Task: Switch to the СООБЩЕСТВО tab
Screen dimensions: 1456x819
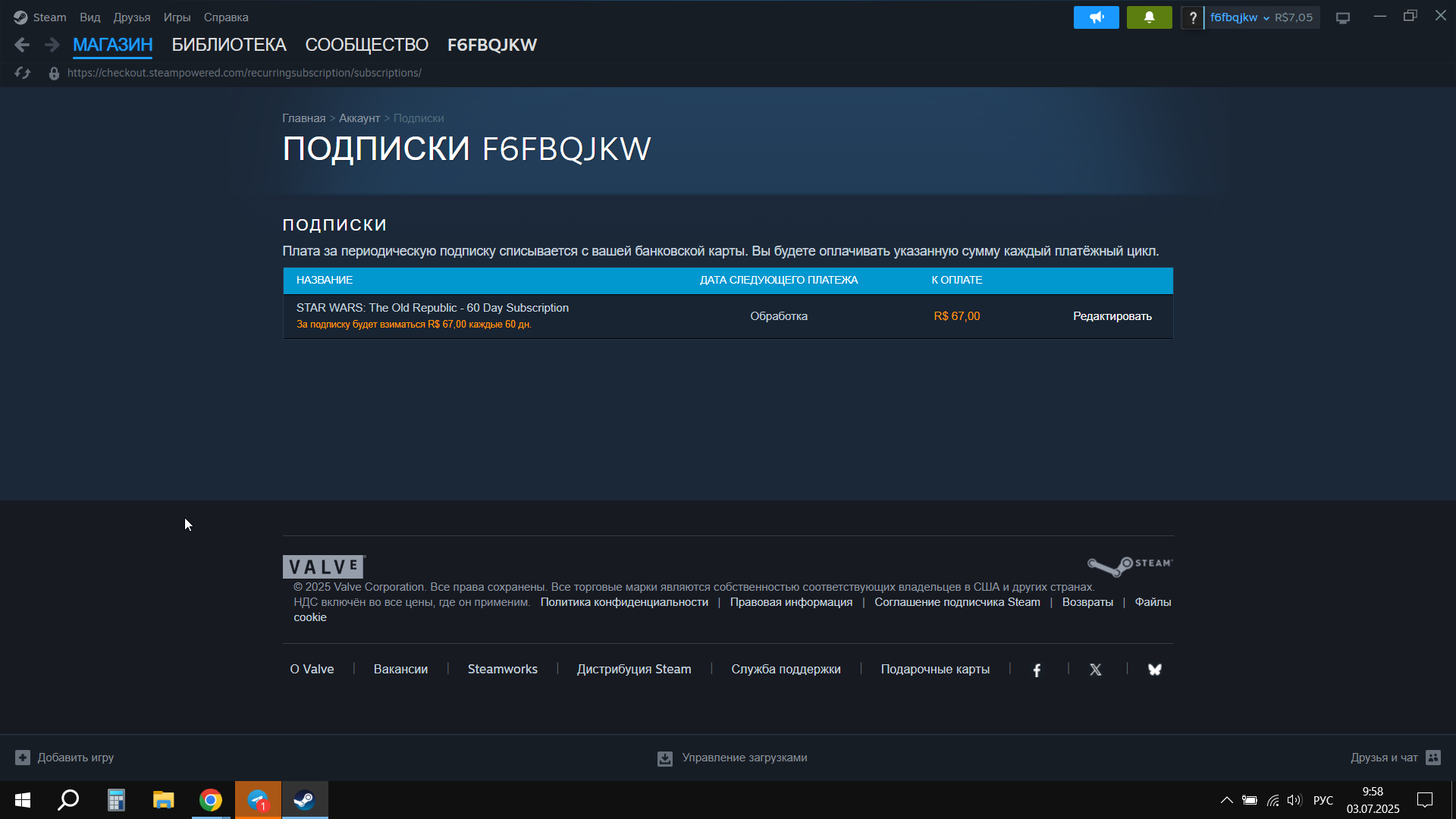Action: click(x=367, y=45)
